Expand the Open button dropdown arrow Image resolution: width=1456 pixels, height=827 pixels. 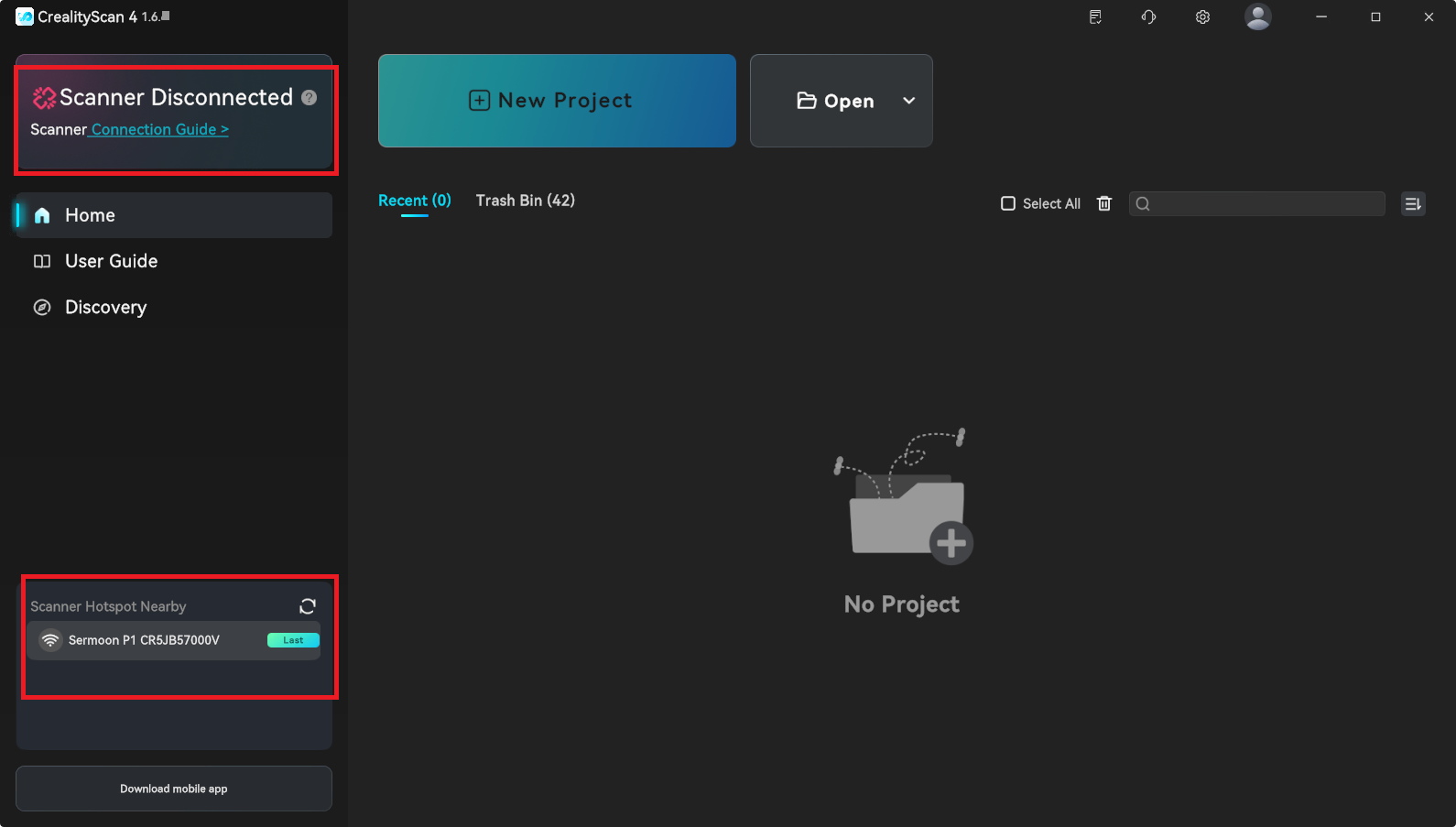(x=908, y=101)
